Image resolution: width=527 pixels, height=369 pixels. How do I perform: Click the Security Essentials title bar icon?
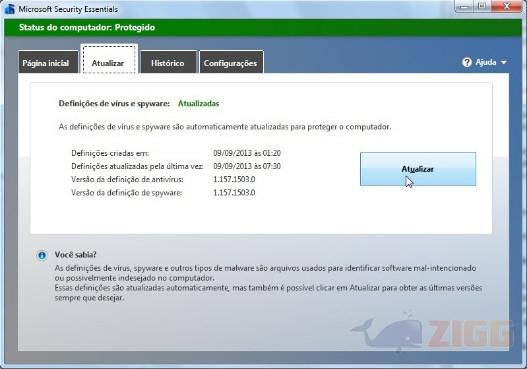(x=9, y=8)
